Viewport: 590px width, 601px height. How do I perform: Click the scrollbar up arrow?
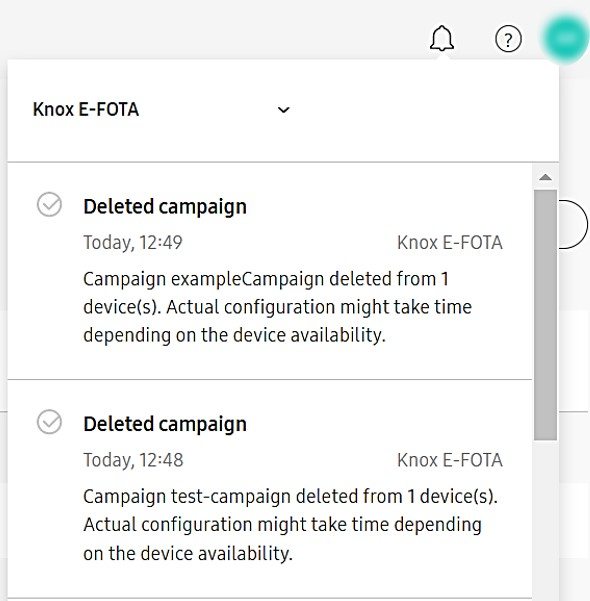545,177
